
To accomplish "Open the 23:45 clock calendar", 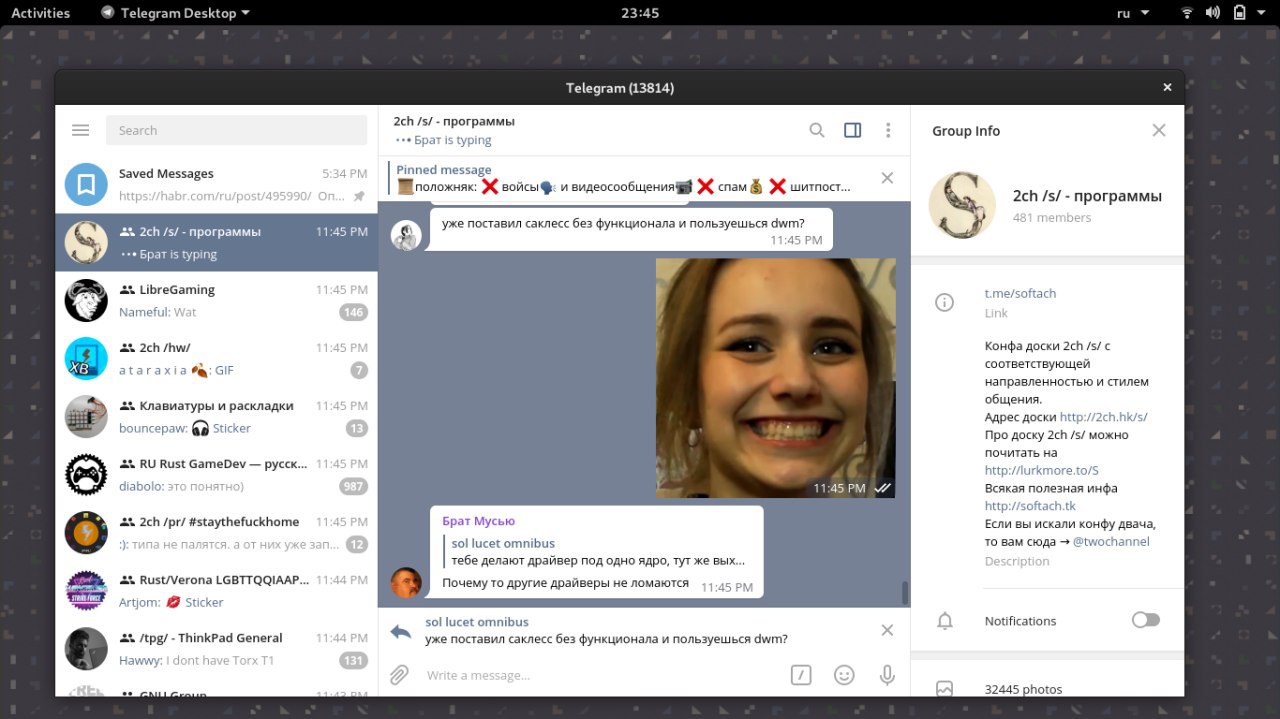I will (x=640, y=13).
